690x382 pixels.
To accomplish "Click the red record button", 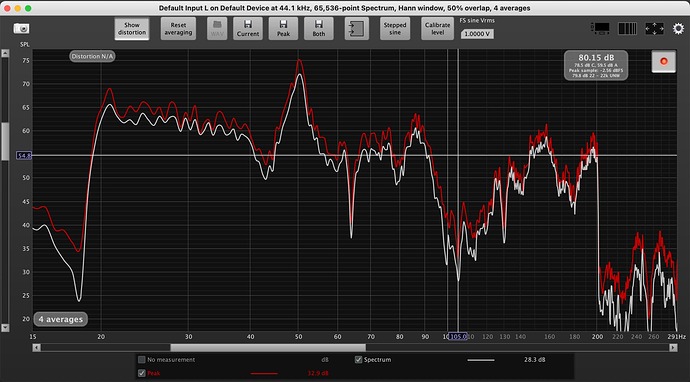I will coord(664,61).
